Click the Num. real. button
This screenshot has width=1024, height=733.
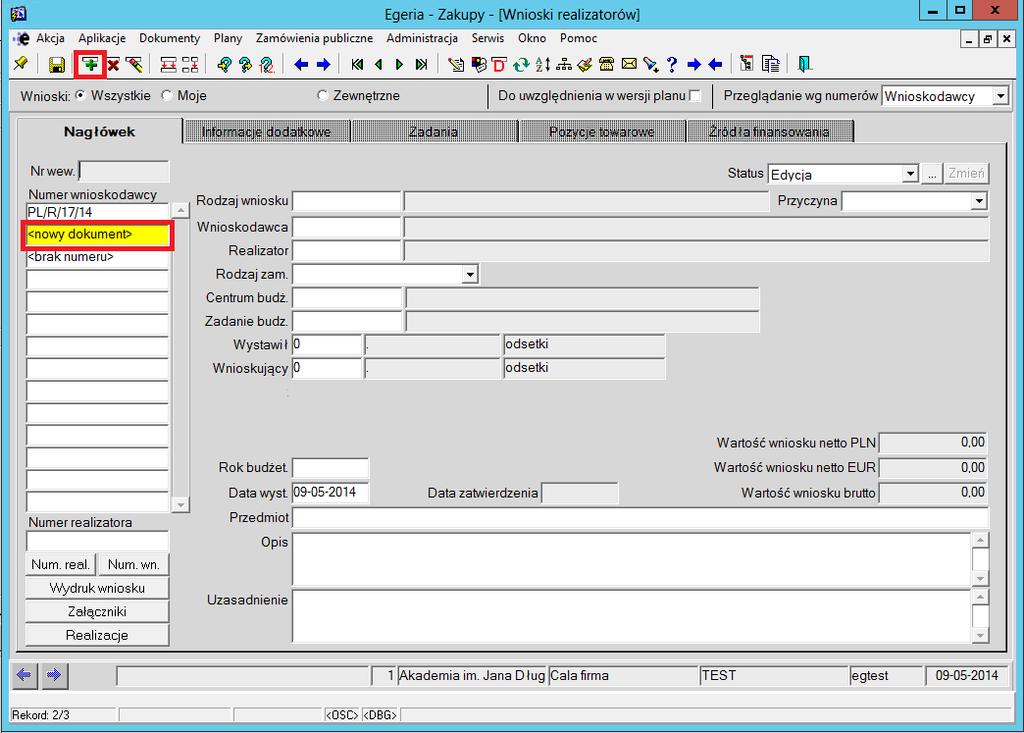pyautogui.click(x=61, y=564)
